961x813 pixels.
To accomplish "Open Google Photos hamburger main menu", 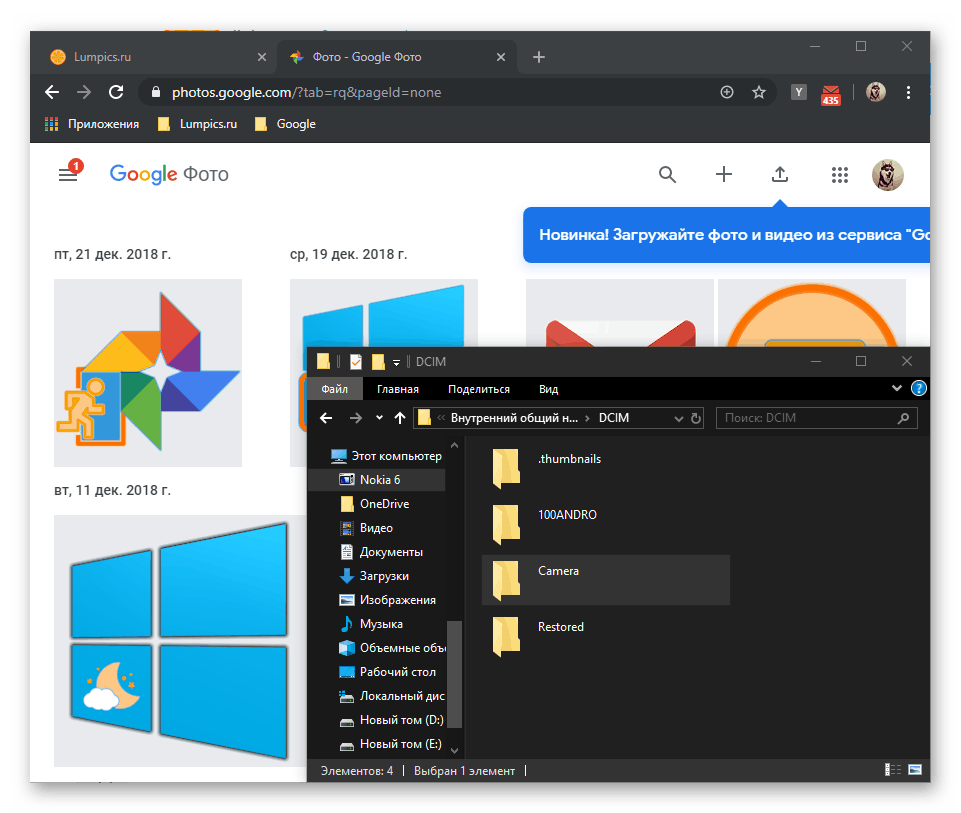I will tap(68, 175).
